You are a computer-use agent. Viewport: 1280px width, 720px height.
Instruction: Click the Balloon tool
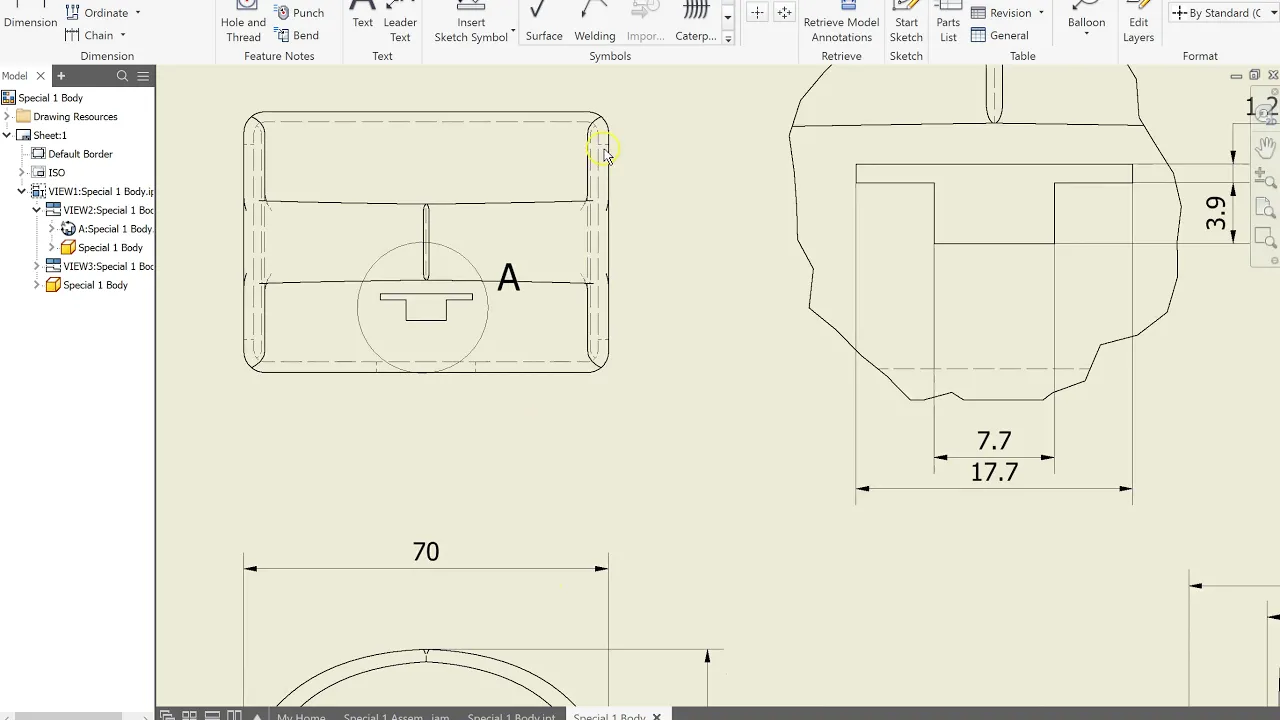[x=1086, y=14]
